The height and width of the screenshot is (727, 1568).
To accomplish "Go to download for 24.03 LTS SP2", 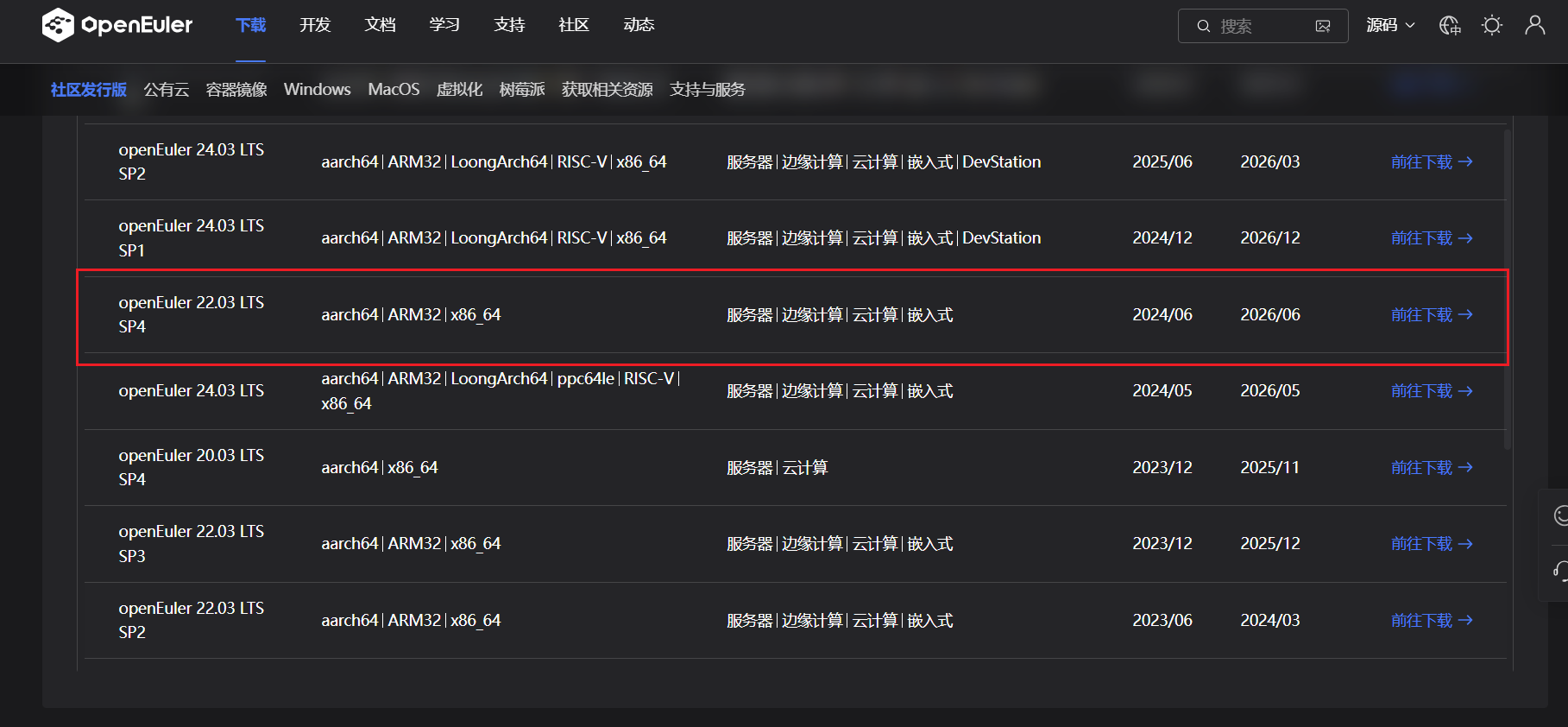I will tap(1432, 162).
